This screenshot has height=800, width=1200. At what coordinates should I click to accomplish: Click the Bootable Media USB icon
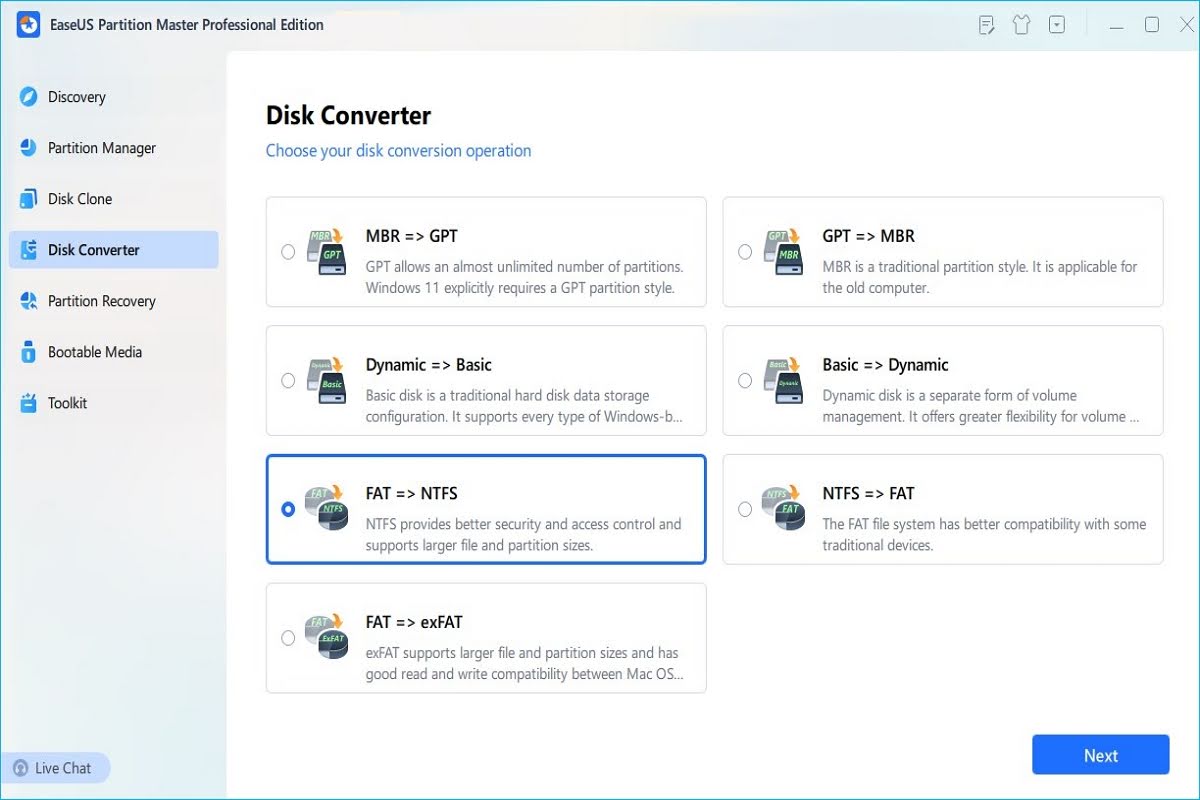[28, 352]
